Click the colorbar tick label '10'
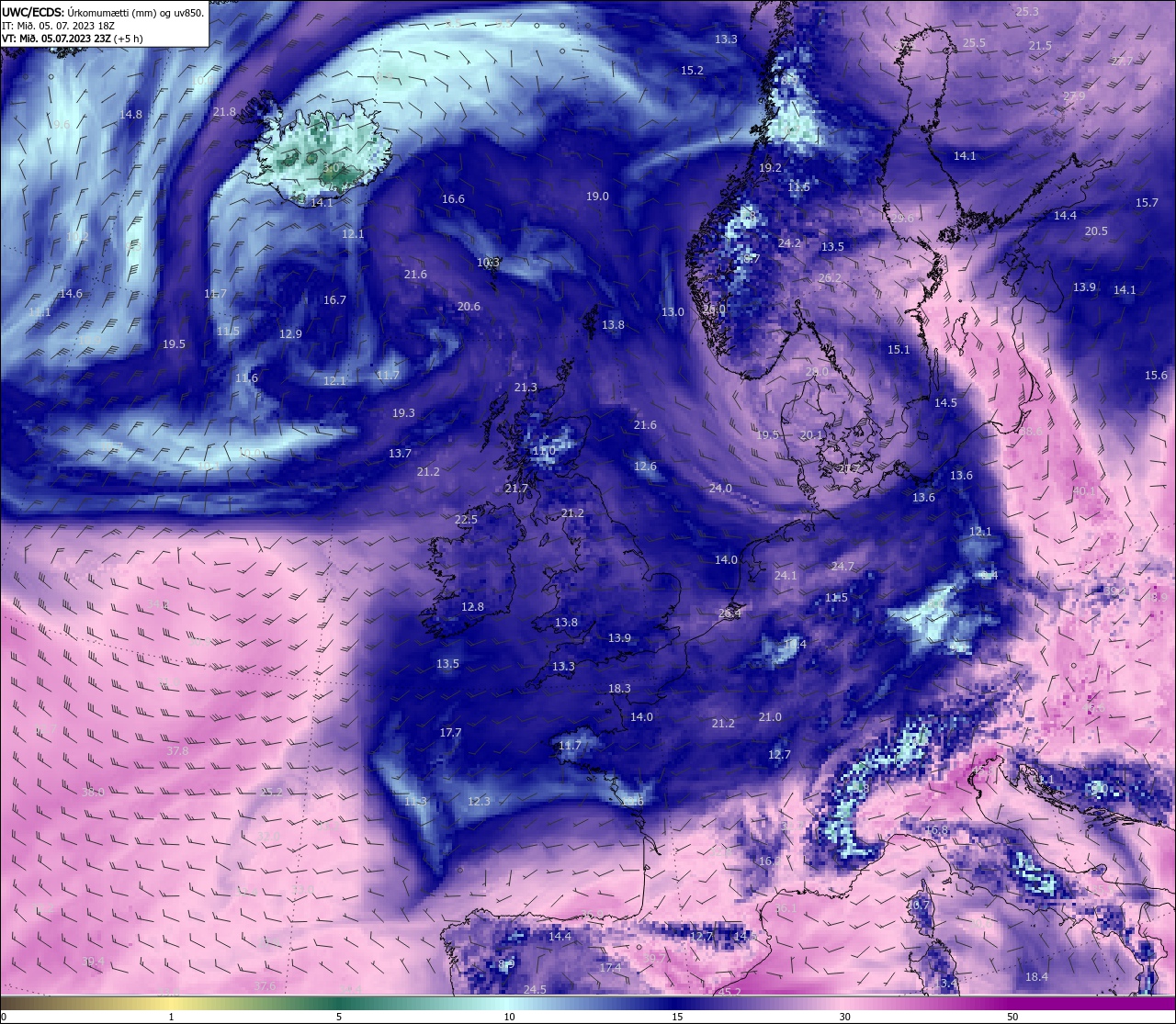This screenshot has width=1176, height=1024. 509,1017
